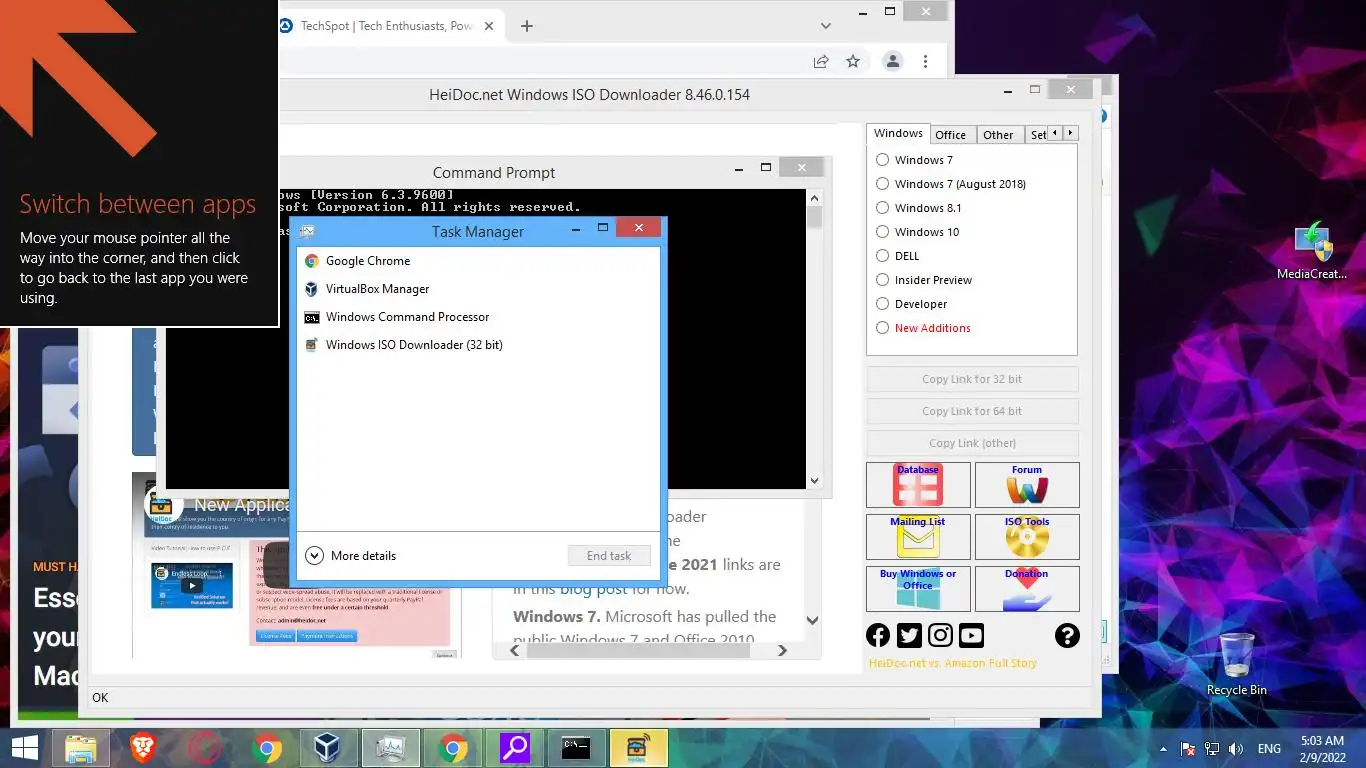This screenshot has height=768, width=1366.
Task: Open the purple search magnifier taskbar app
Action: pyautogui.click(x=515, y=748)
